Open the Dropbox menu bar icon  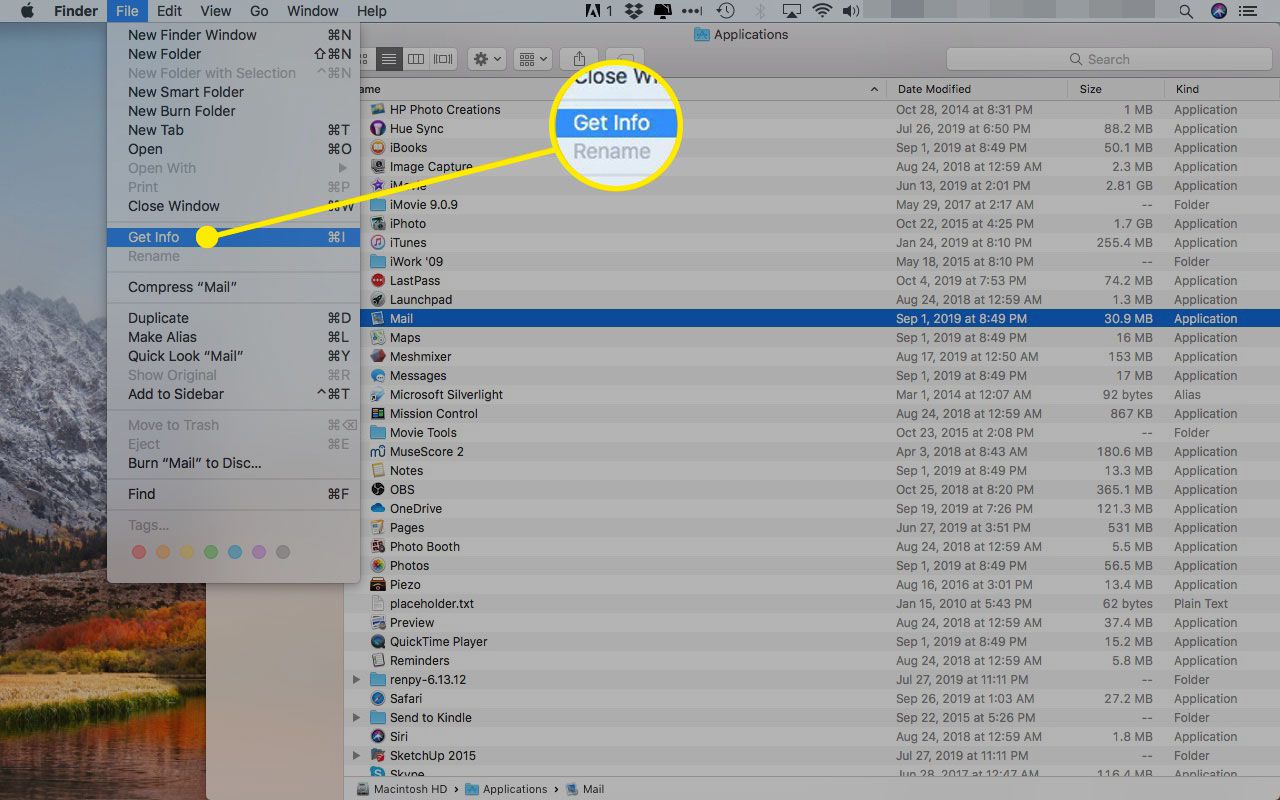pos(634,11)
